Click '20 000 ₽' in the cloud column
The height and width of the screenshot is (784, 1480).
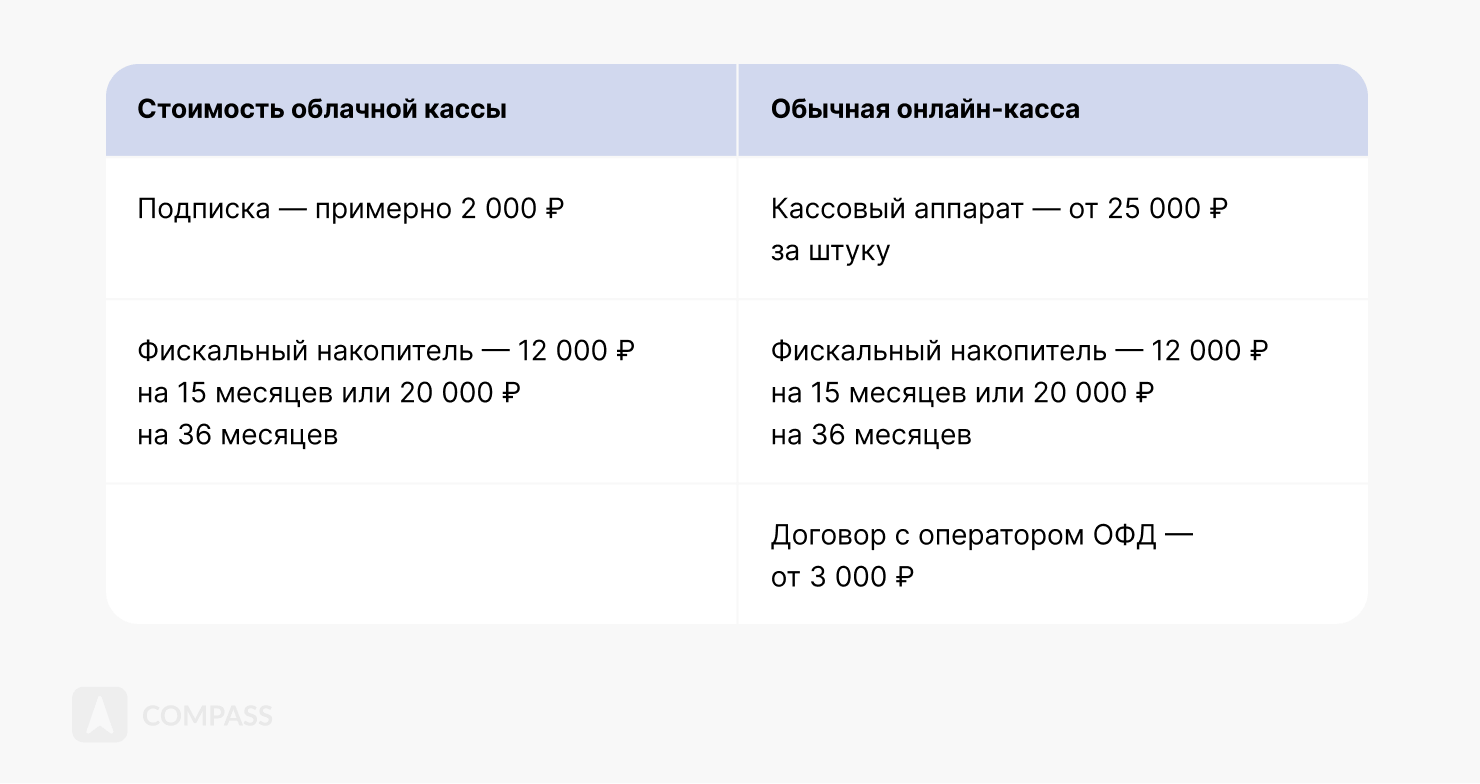460,393
